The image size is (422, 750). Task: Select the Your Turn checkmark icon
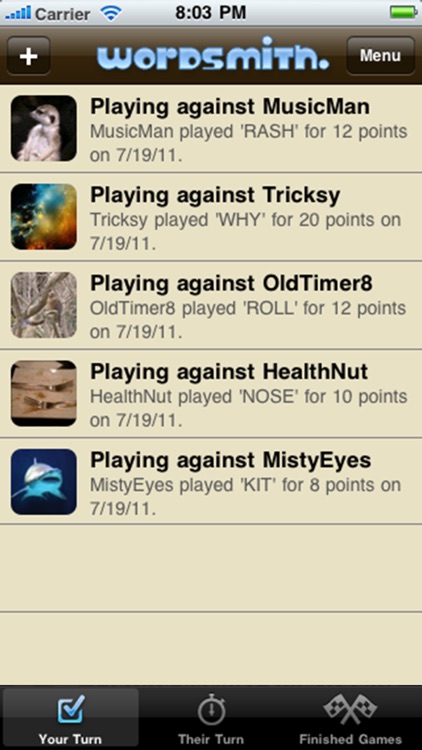point(71,709)
